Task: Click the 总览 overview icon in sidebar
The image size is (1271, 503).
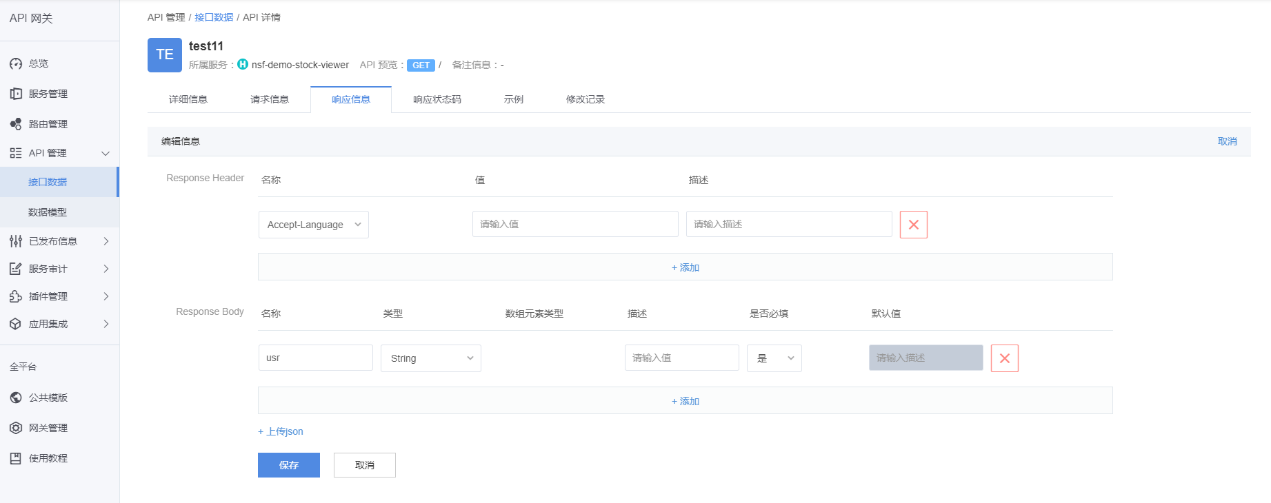Action: tap(16, 64)
